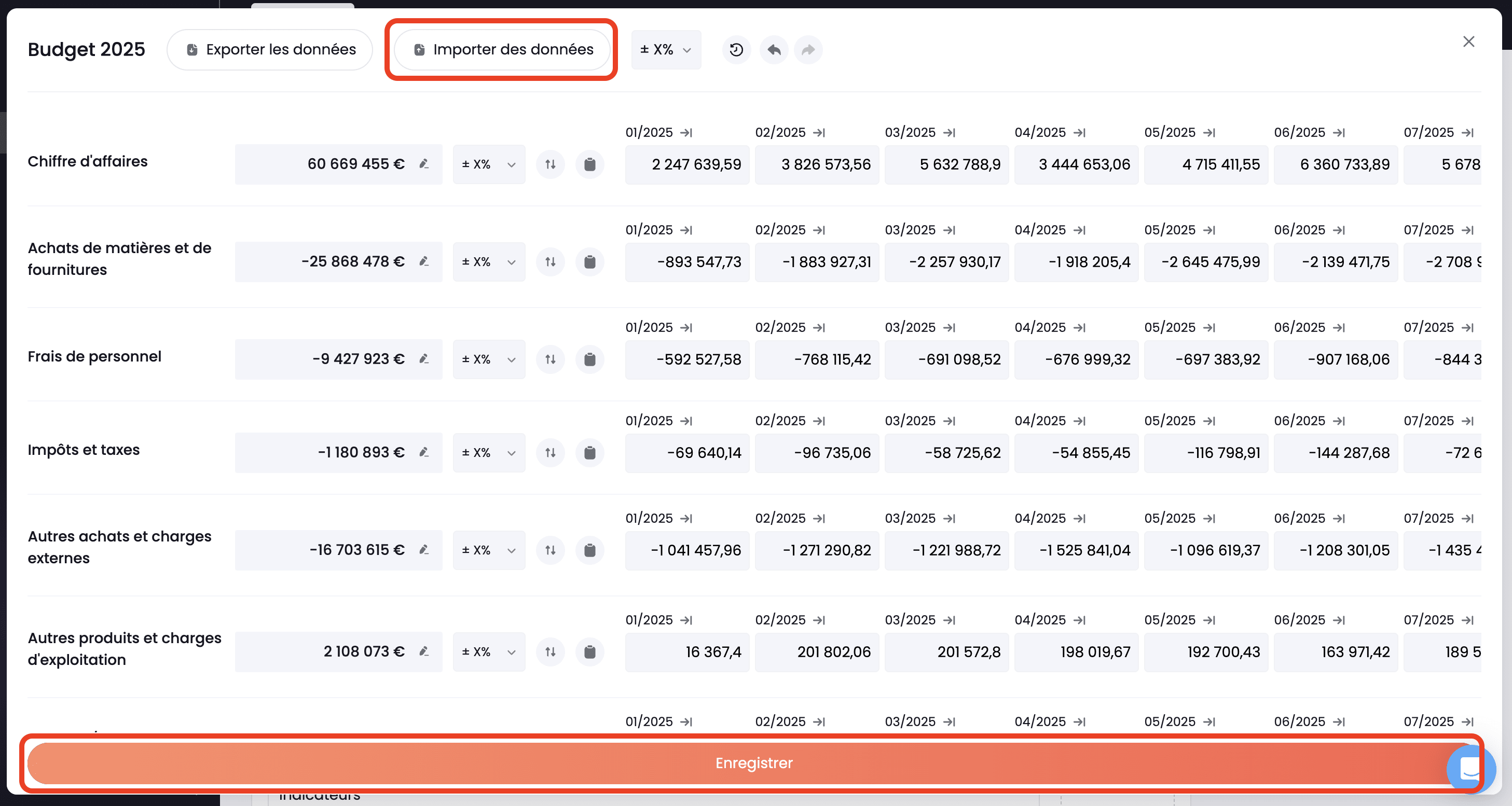The height and width of the screenshot is (806, 1512).
Task: Open ± X% dropdown for Achats de matières
Action: point(489,261)
